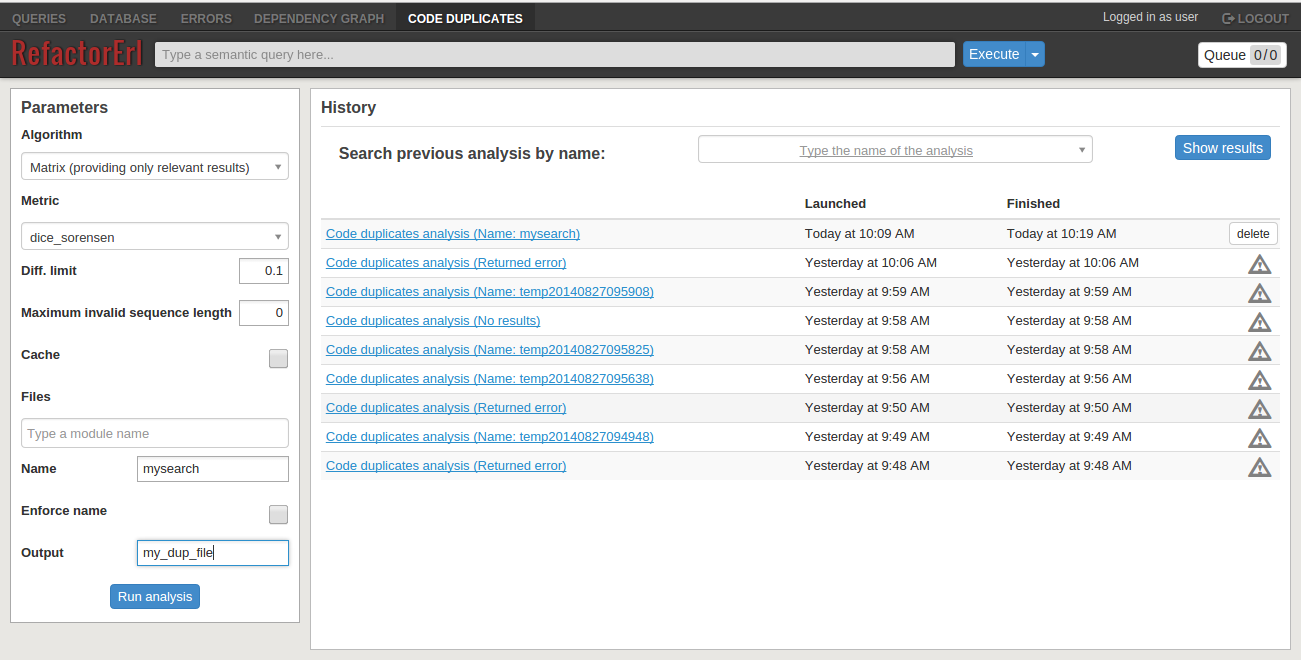Viewport: 1301px width, 660px height.
Task: Click the Launched column header
Action: 835,204
